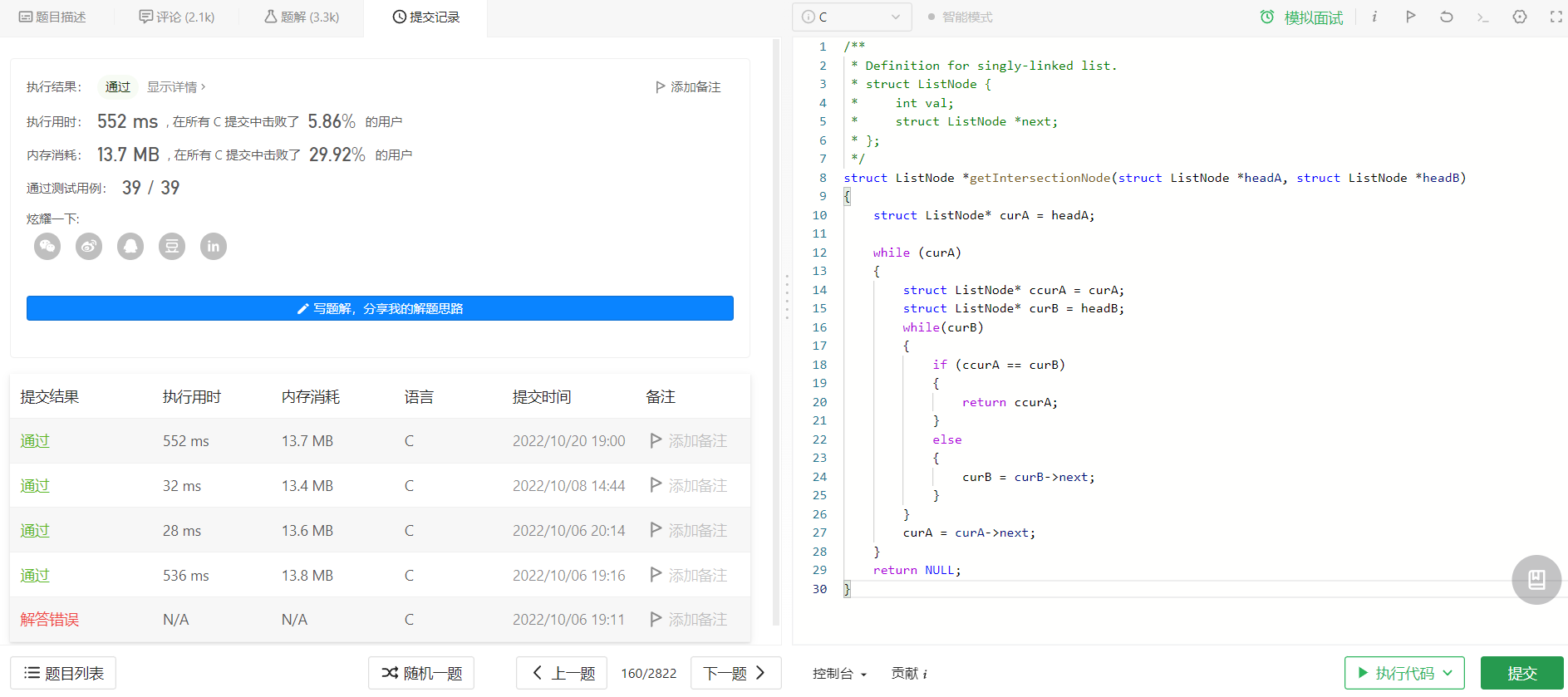Click the 通过 result status badge

pos(118,87)
